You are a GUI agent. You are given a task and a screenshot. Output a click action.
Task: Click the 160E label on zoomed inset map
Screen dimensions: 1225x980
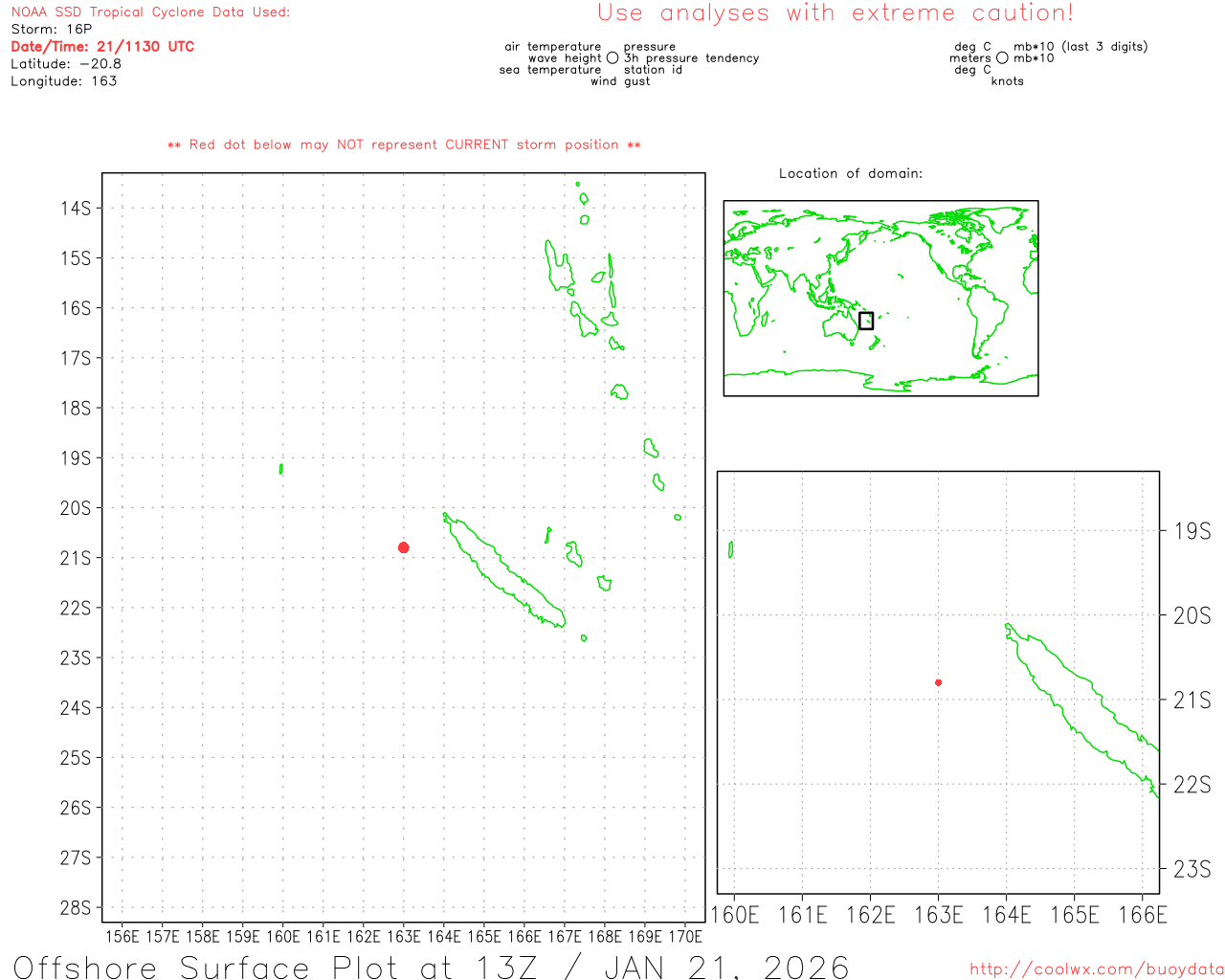pos(735,915)
